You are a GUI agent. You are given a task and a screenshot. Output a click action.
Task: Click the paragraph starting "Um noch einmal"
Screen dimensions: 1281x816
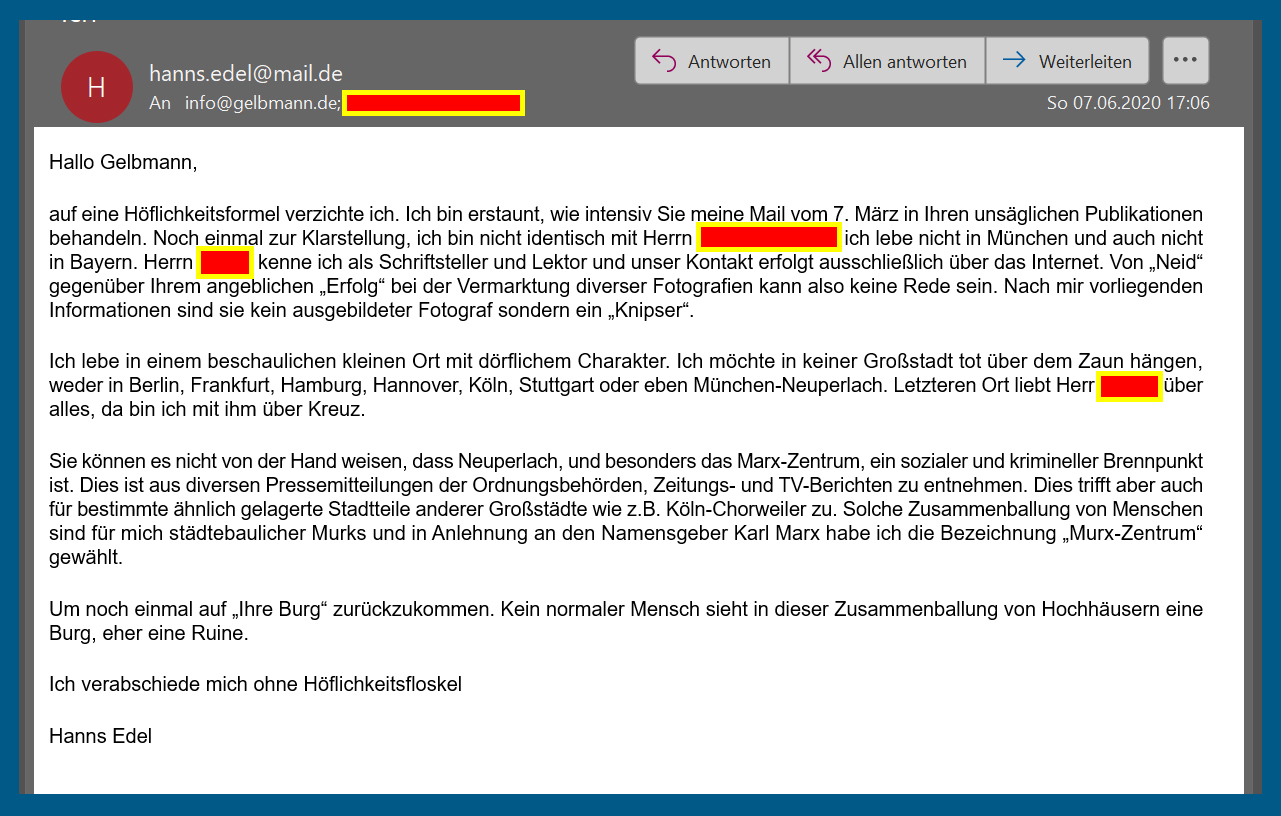[625, 621]
